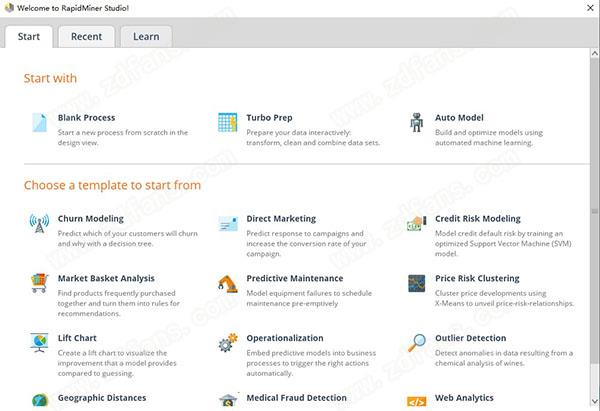
Task: Choose the Credit Risk Modeling template title
Action: (x=478, y=219)
